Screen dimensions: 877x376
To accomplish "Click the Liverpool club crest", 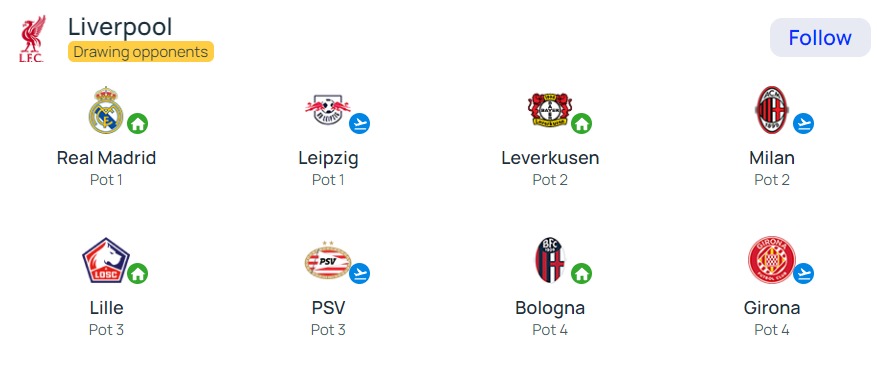I will (x=32, y=39).
